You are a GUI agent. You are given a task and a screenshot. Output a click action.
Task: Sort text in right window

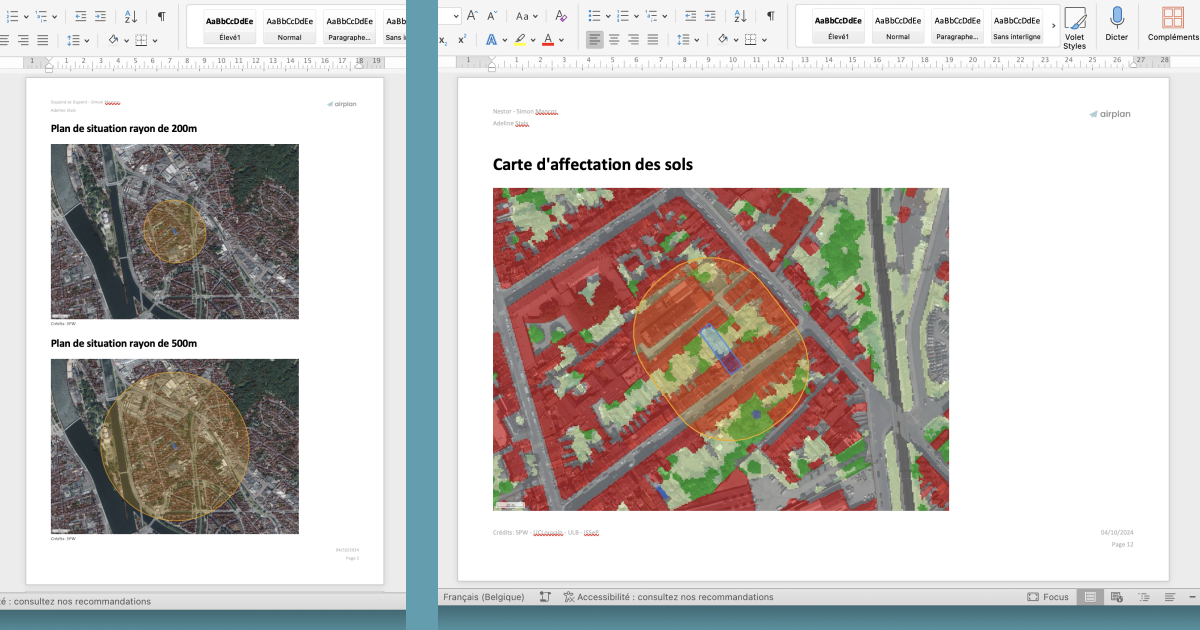coord(740,16)
